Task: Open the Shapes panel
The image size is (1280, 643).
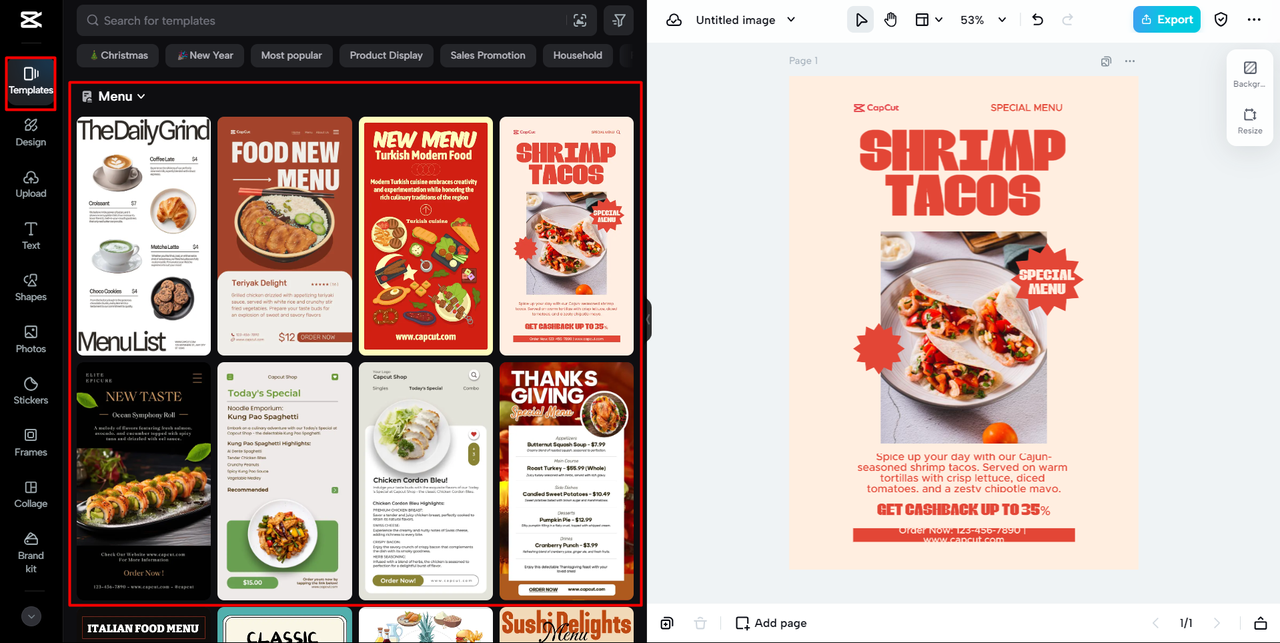Action: pos(31,288)
